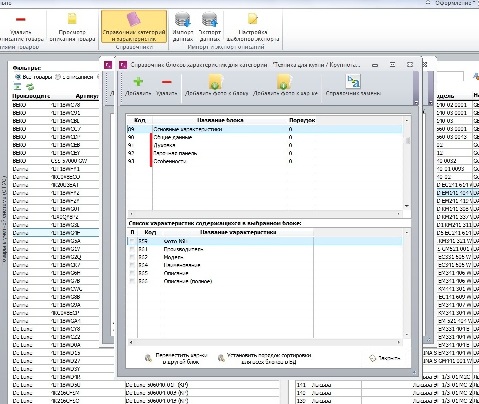Click left arrow of characteristics list horizontal scrollbar
The image size is (479, 404).
click(131, 342)
